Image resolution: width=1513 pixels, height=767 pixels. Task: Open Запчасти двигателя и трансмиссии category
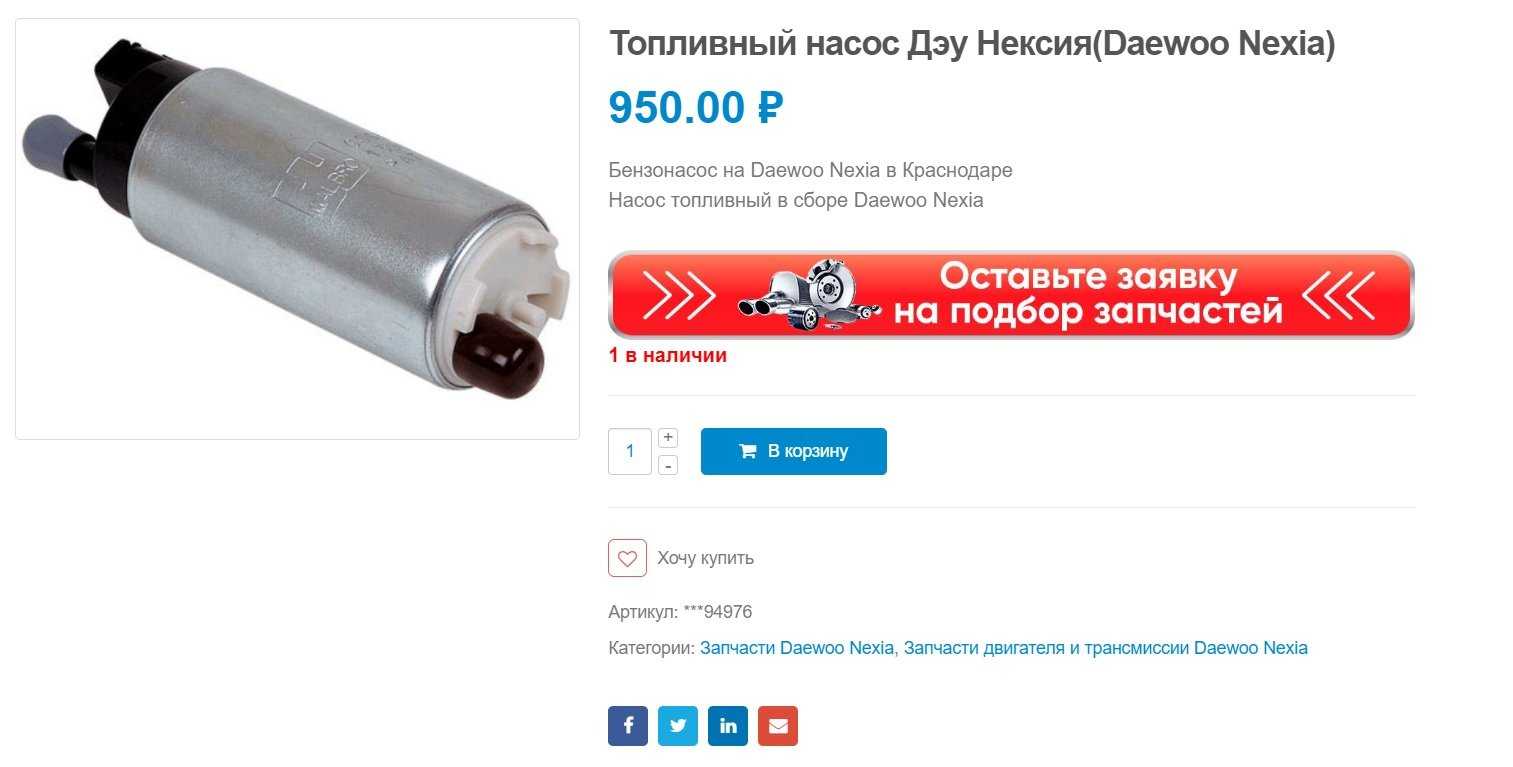point(1106,648)
